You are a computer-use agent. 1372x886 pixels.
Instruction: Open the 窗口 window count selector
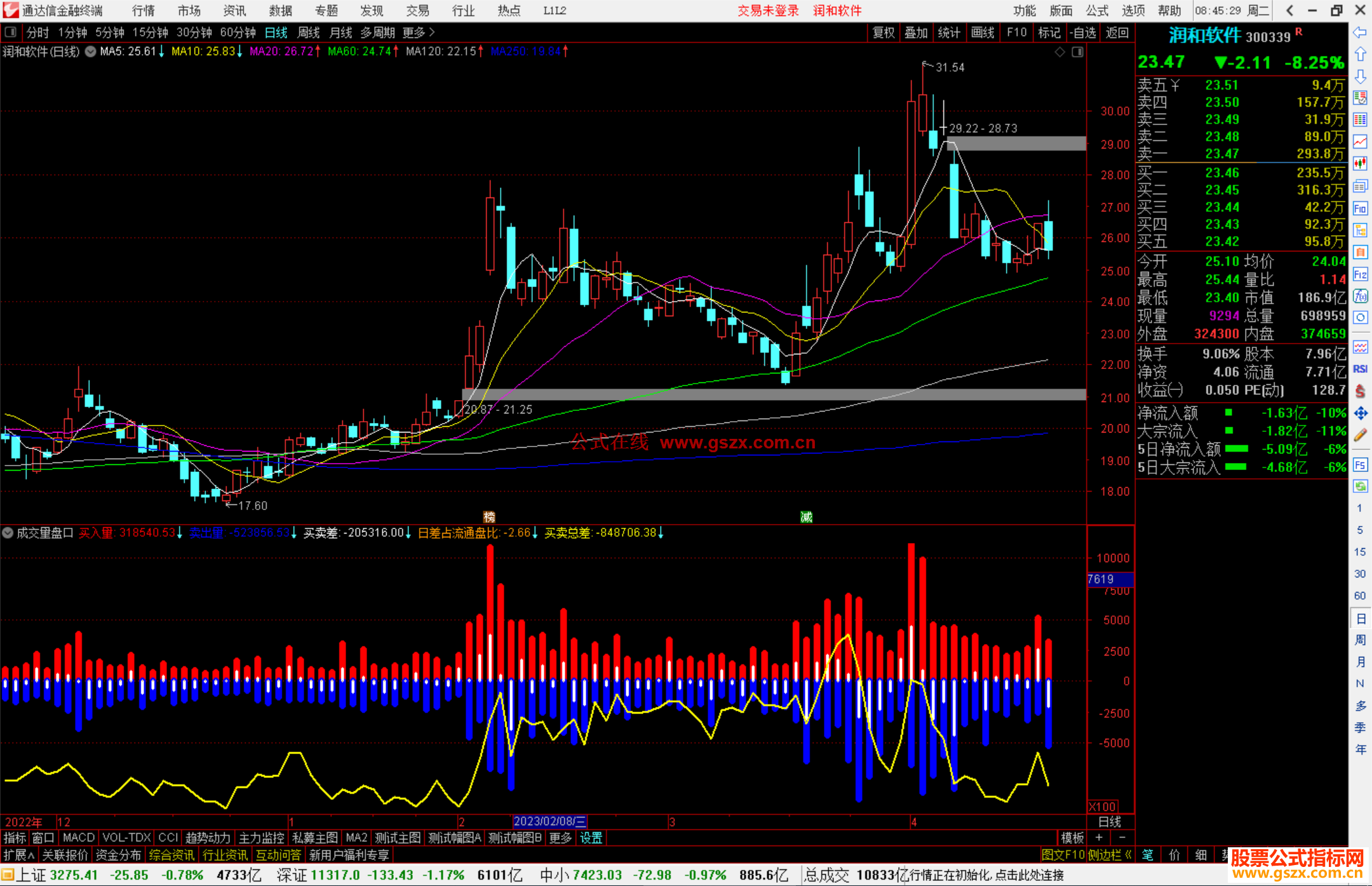click(43, 838)
